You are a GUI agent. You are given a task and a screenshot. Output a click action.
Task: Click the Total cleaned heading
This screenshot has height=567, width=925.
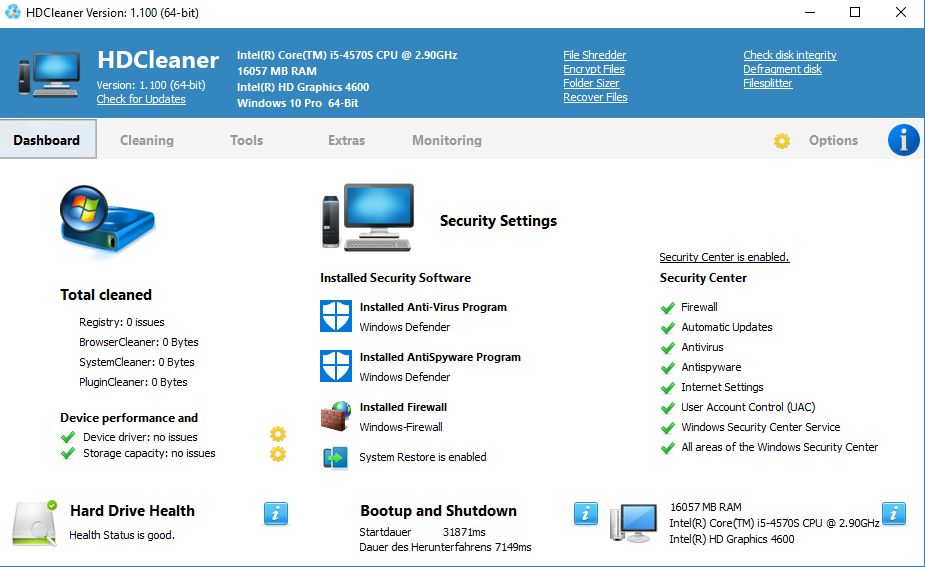(106, 294)
